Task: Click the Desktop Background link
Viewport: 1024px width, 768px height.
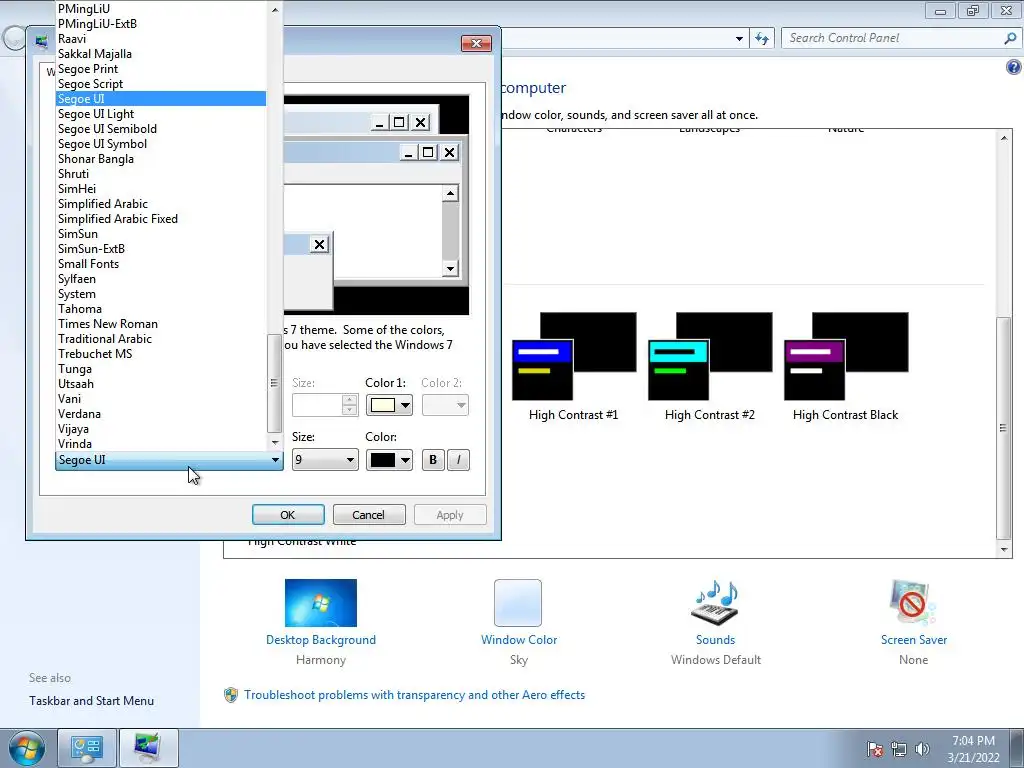Action: click(x=321, y=640)
